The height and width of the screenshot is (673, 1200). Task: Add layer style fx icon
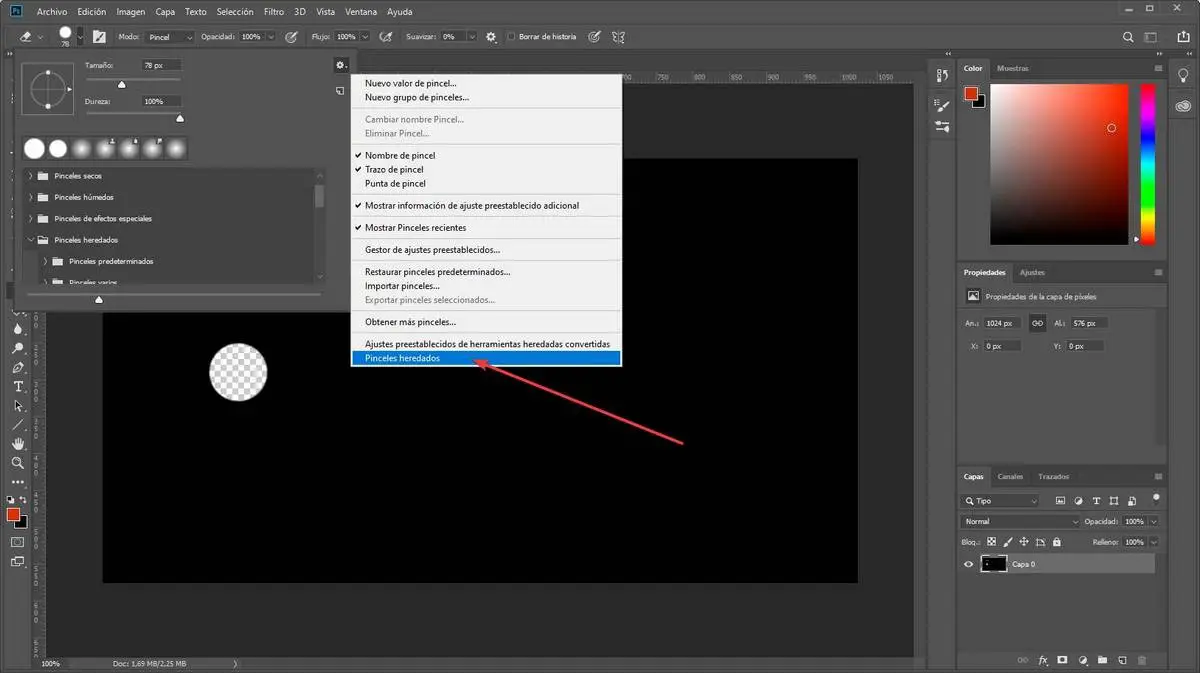1043,660
